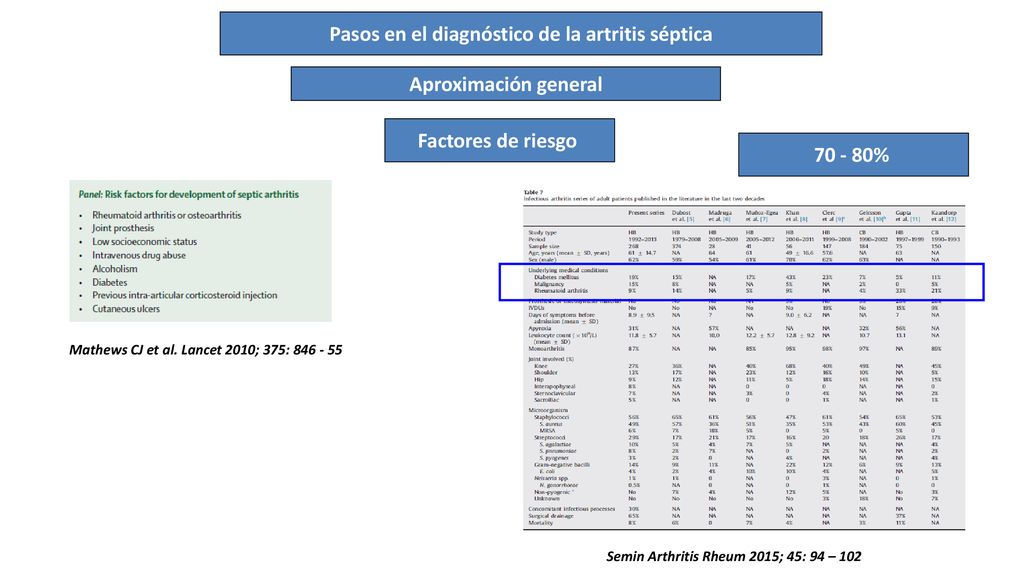
Task: Click the 'Monoarthritis' row label
Action: [547, 349]
